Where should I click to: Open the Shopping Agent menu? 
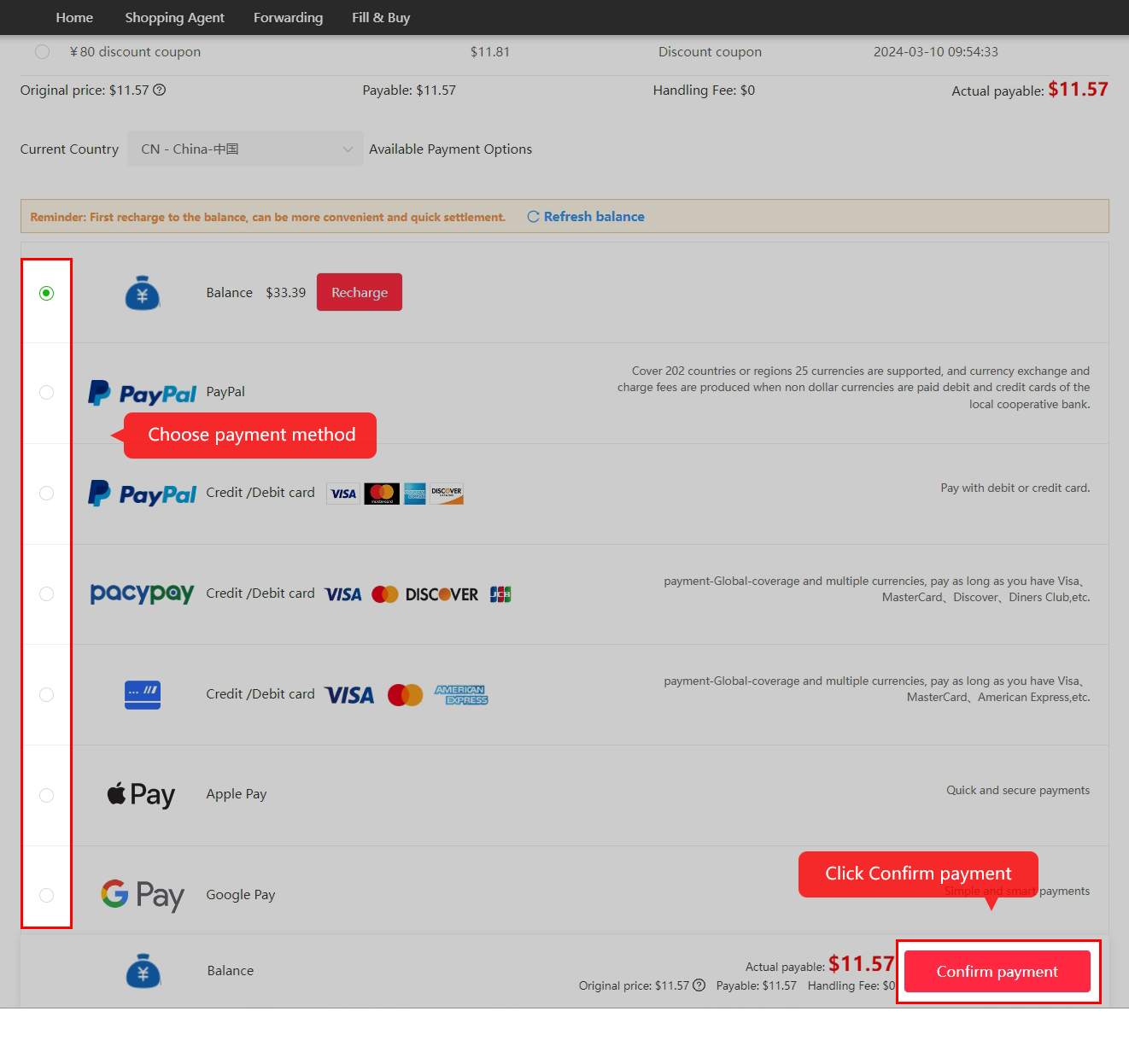point(175,17)
